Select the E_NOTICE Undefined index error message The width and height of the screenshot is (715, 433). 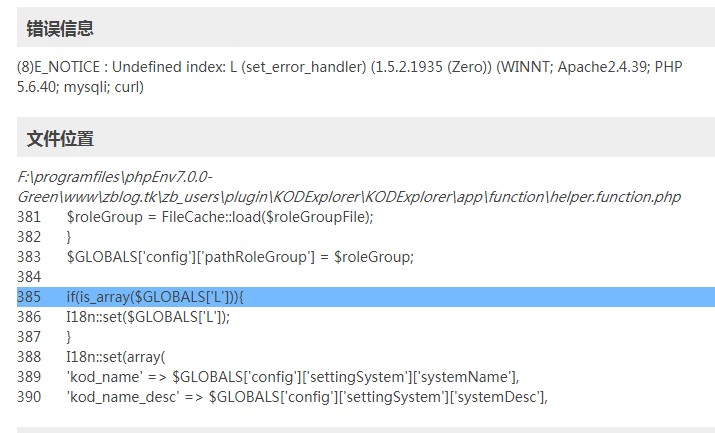pos(350,77)
